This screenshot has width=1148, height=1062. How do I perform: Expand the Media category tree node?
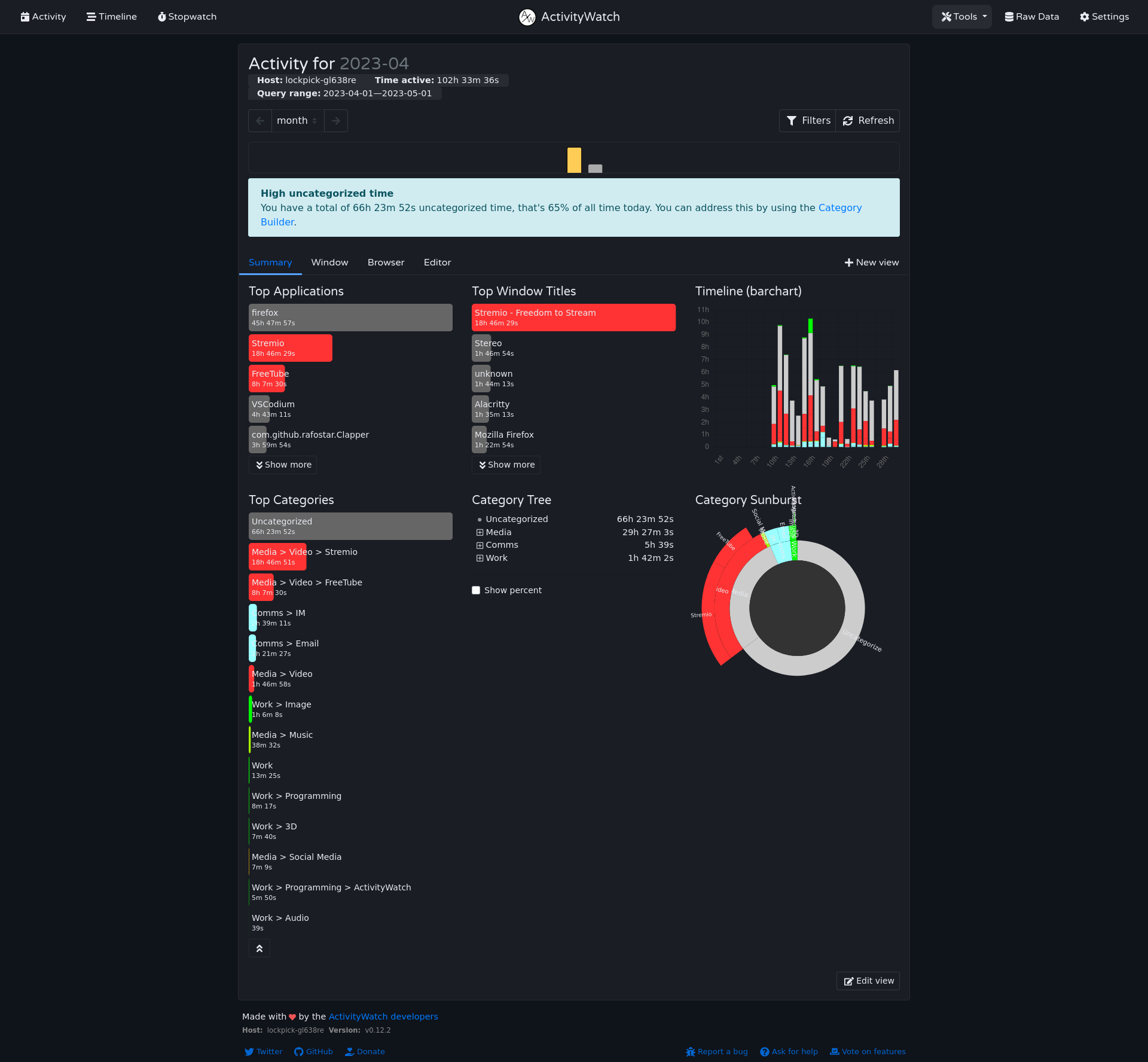pos(480,532)
